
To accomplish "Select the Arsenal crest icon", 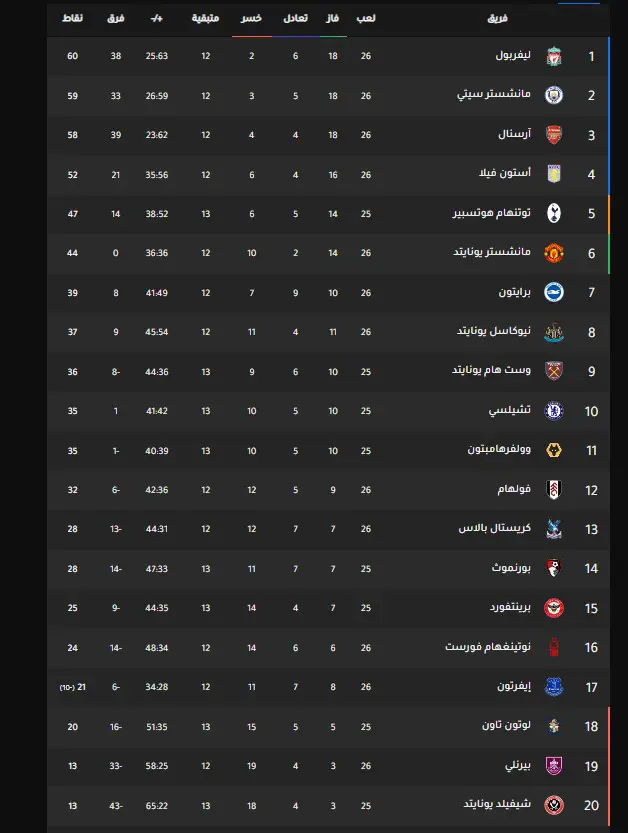I will click(x=554, y=135).
